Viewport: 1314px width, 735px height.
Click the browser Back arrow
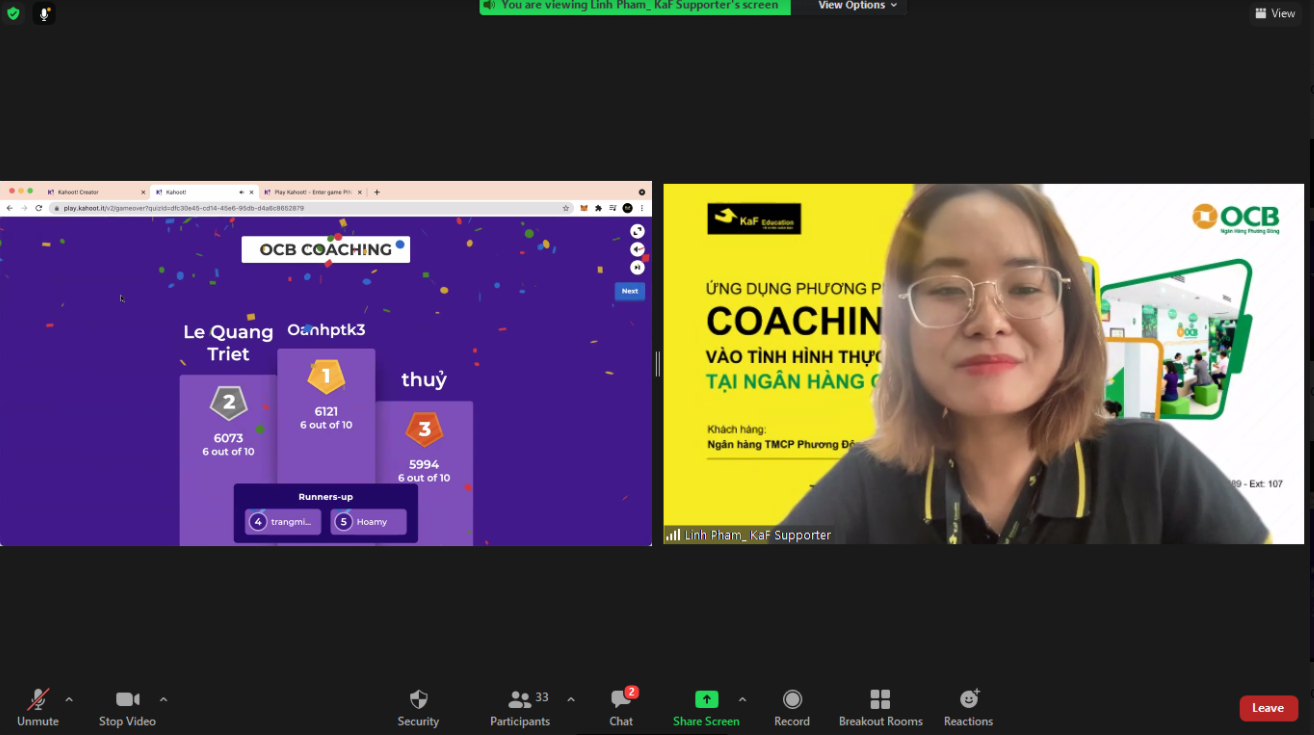[10, 208]
